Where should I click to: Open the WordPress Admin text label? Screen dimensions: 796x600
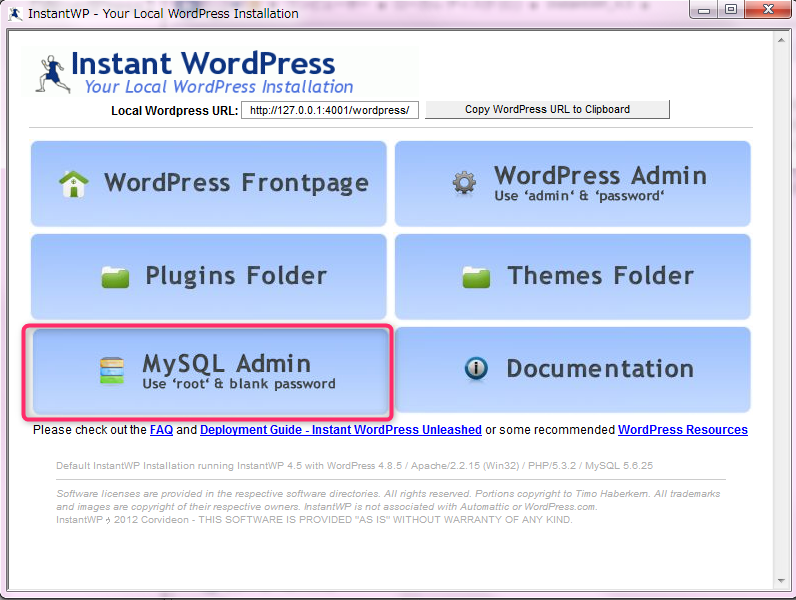pyautogui.click(x=600, y=176)
